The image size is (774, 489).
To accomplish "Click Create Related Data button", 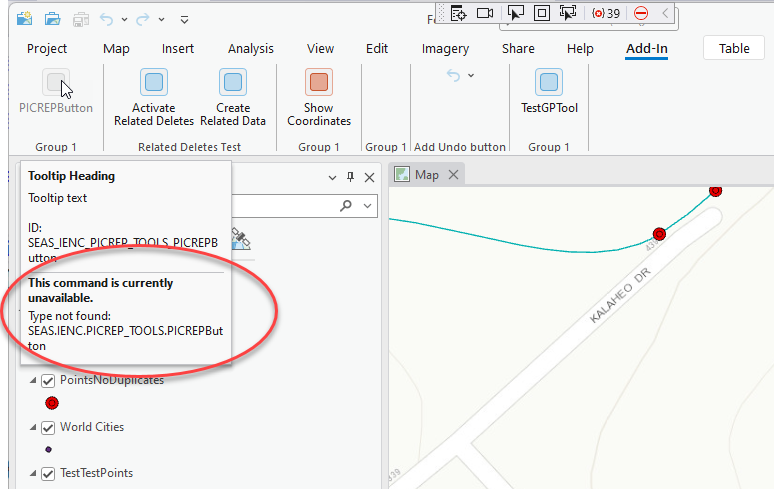I will 233,98.
